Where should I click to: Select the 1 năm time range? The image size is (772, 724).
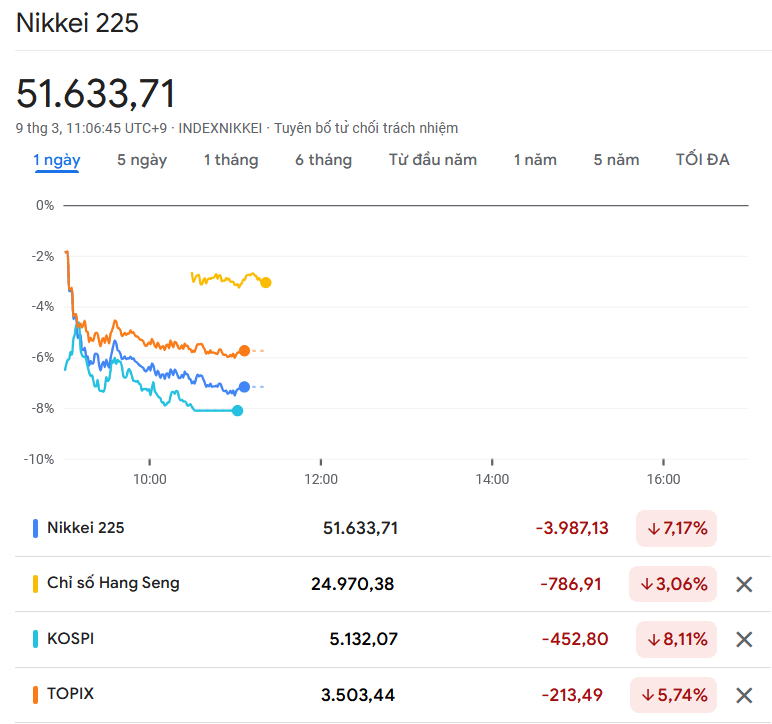[535, 160]
